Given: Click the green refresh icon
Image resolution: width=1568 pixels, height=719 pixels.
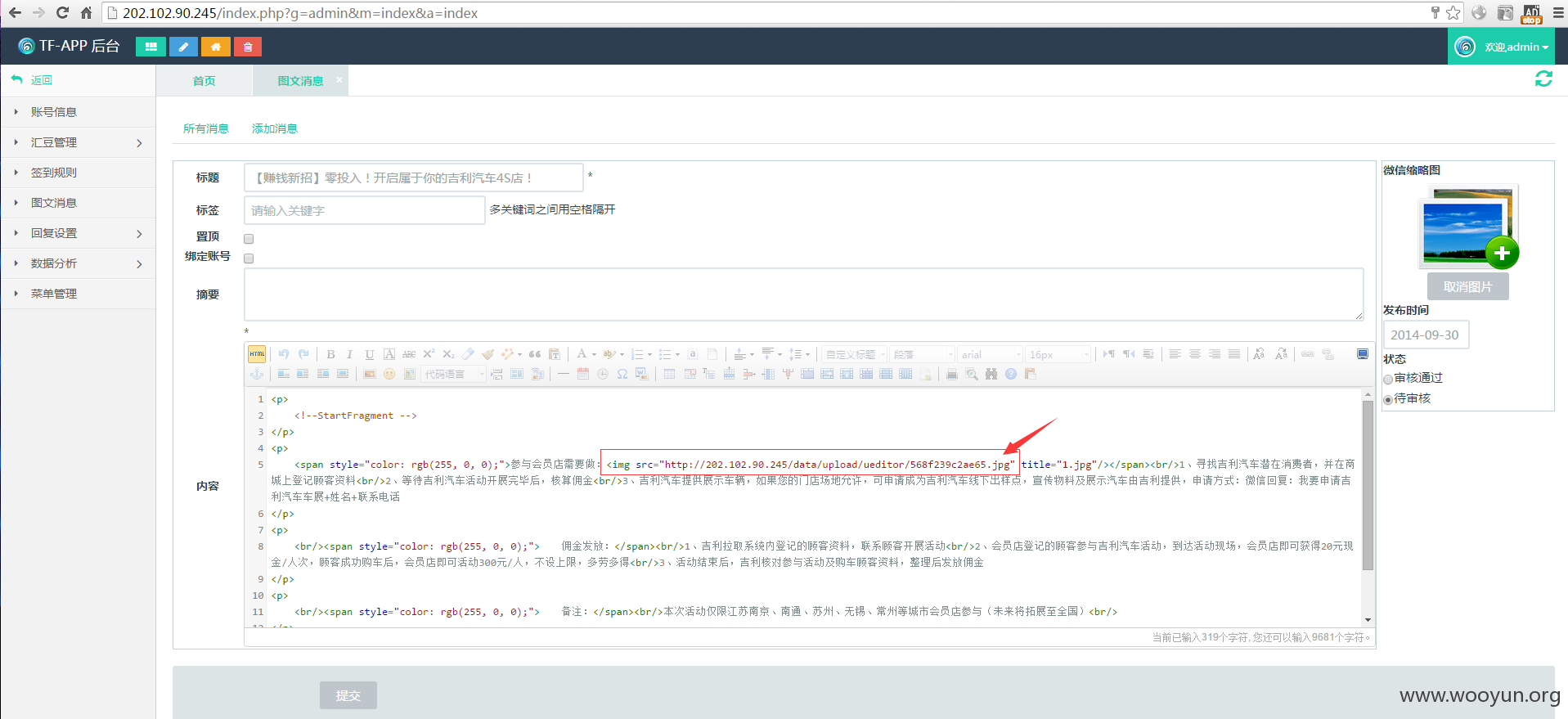Looking at the screenshot, I should (1543, 79).
